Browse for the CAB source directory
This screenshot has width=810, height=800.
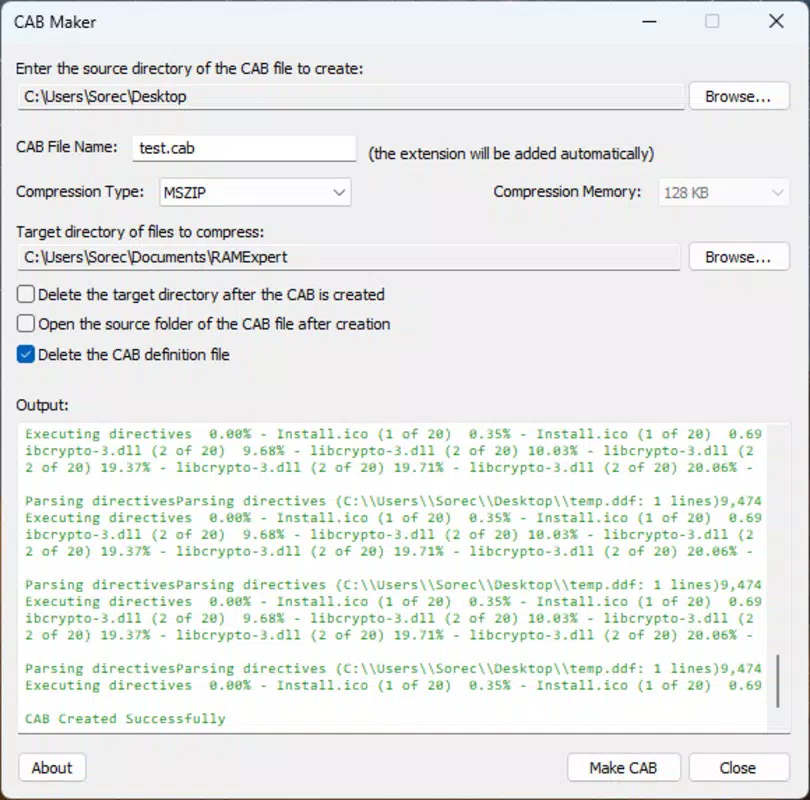pos(738,96)
